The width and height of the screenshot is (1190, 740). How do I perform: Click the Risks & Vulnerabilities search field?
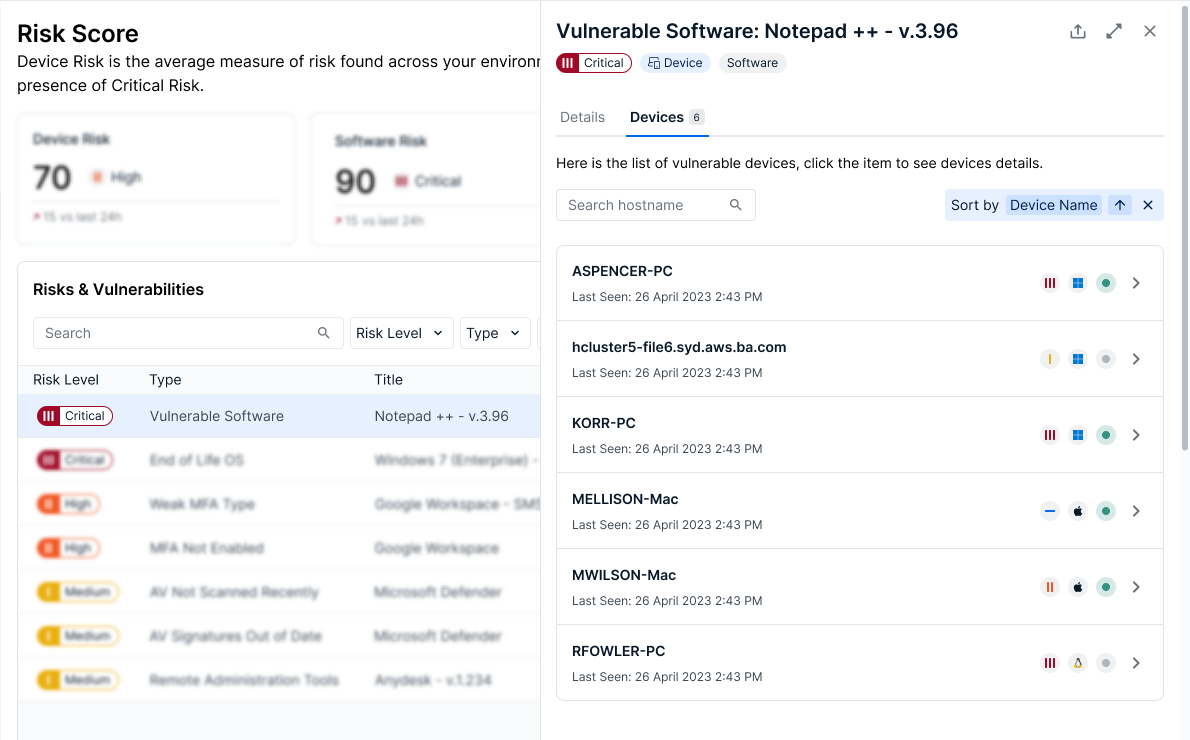click(187, 333)
